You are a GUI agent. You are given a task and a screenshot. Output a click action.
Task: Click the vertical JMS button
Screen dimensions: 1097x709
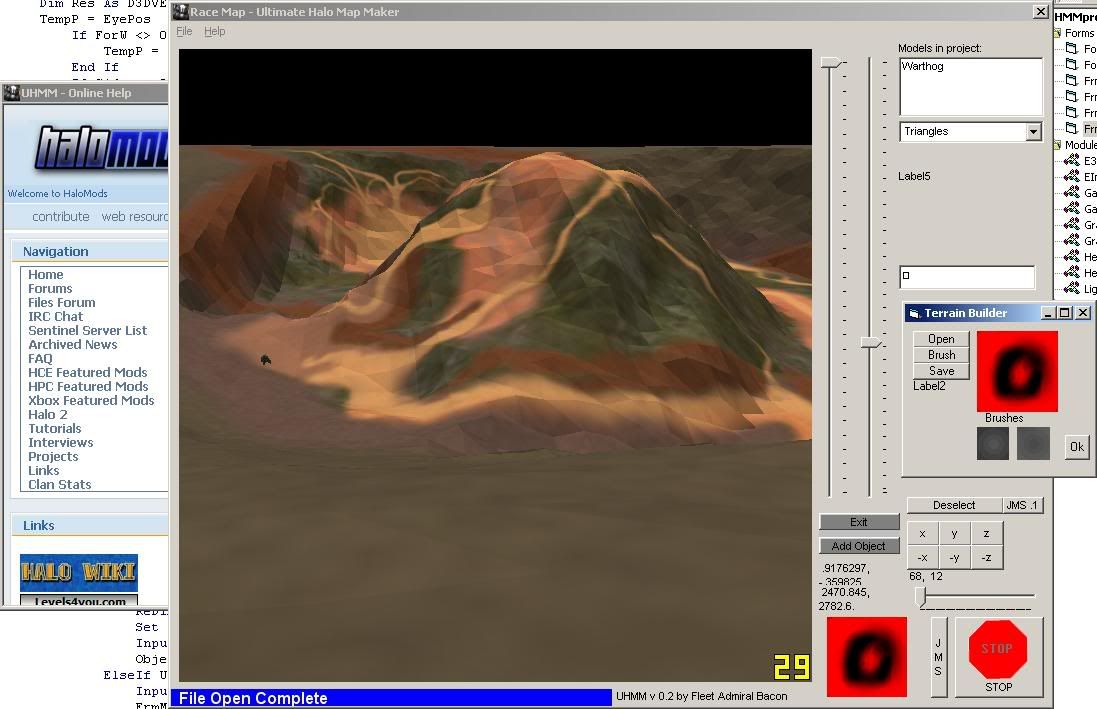[938, 657]
